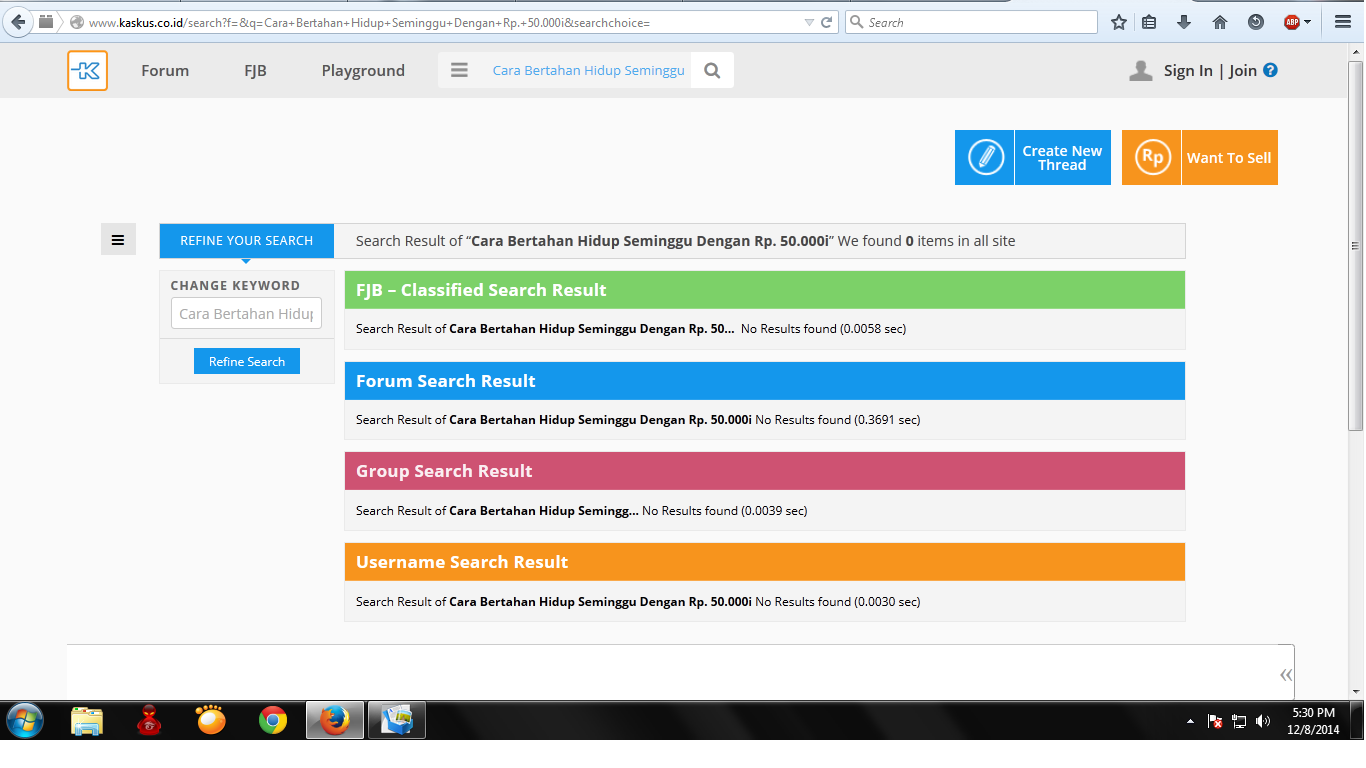Viewport: 1366px width, 768px height.
Task: Click the tab groups icon beside back arrow
Action: click(46, 21)
